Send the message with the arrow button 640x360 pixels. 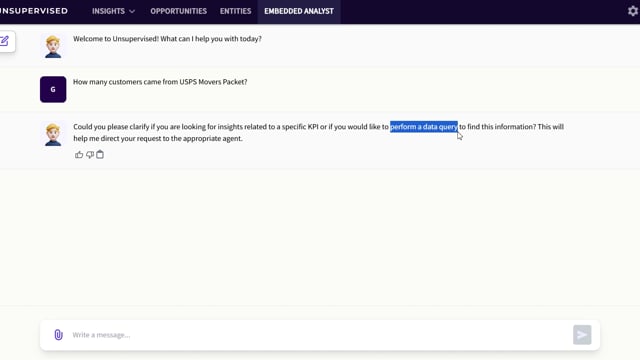pos(582,335)
